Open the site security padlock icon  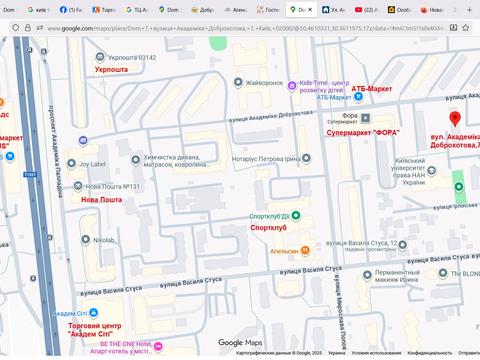click(x=28, y=28)
